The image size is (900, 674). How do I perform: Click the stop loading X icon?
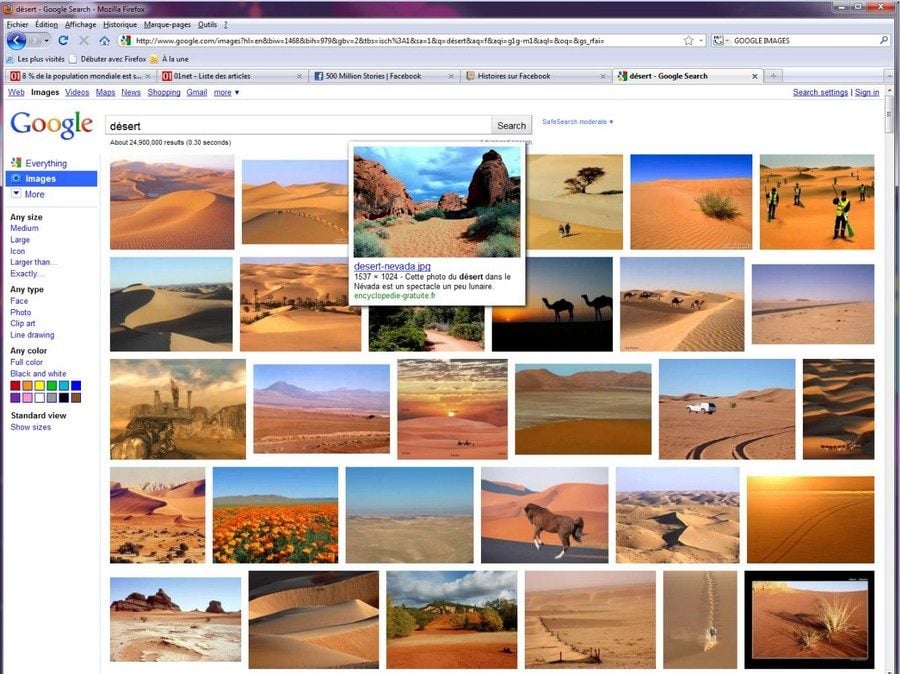click(84, 41)
